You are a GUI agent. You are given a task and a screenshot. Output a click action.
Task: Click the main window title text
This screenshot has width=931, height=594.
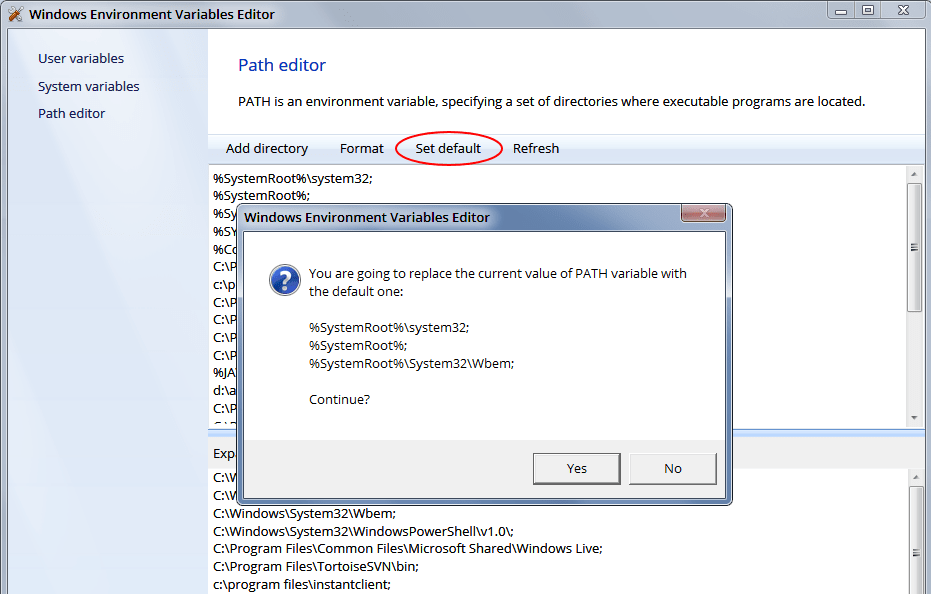tap(151, 14)
